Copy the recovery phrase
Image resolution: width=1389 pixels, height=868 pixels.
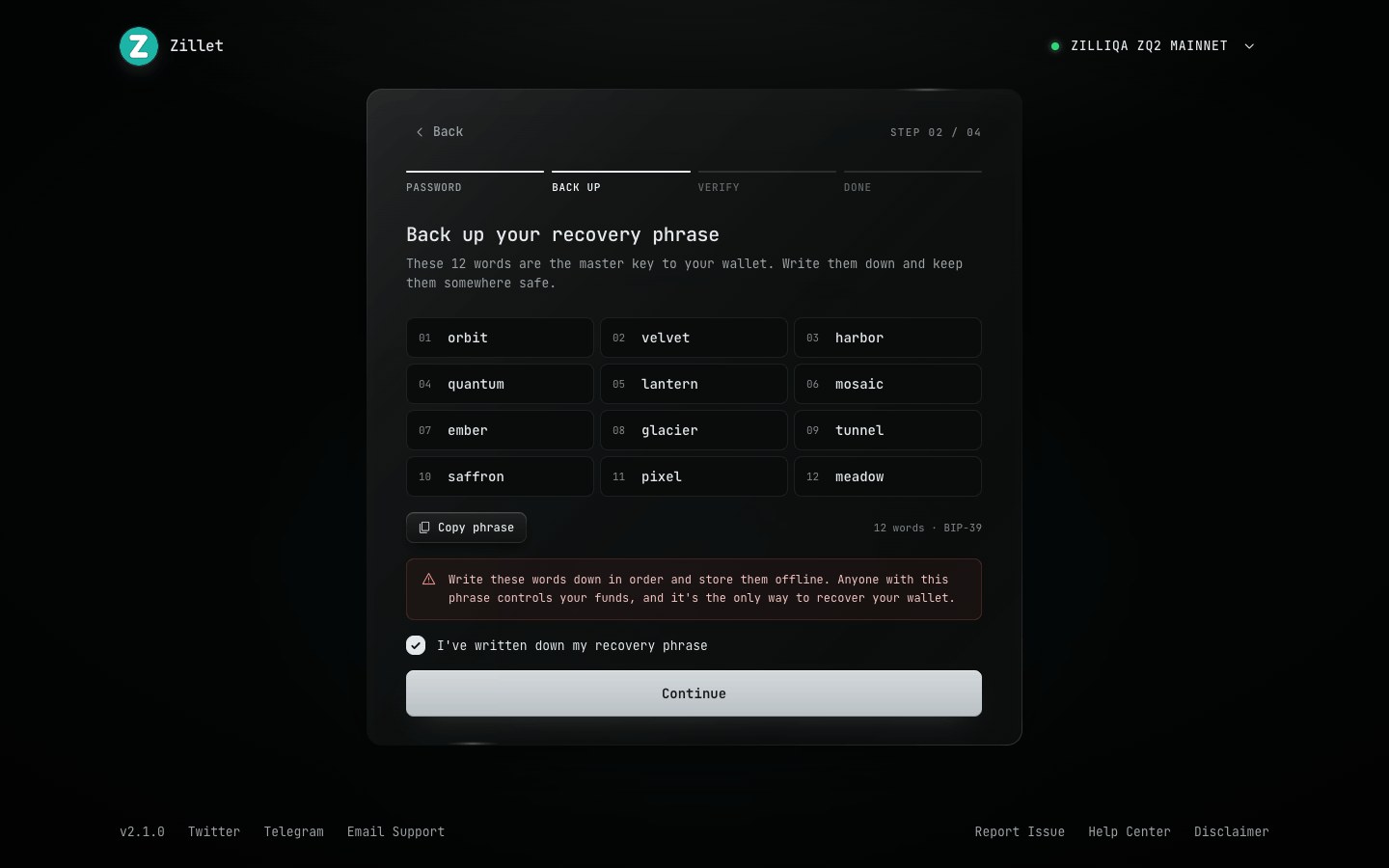pos(466,528)
